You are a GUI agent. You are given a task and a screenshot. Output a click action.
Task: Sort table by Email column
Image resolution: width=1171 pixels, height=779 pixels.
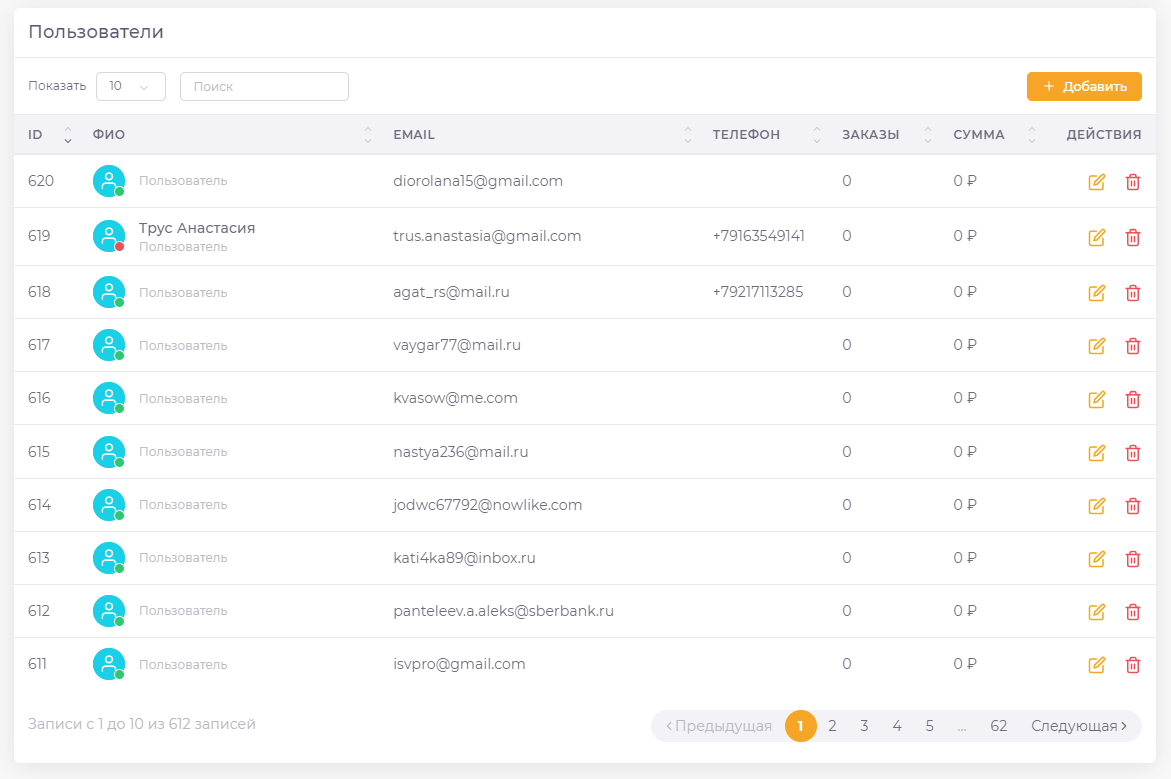[540, 135]
